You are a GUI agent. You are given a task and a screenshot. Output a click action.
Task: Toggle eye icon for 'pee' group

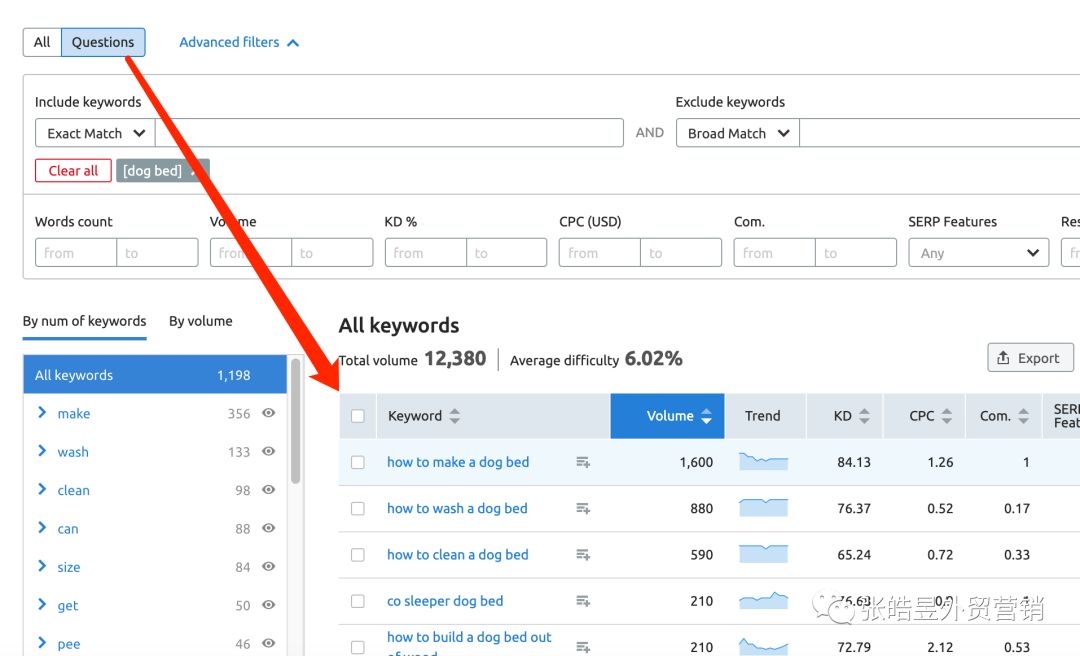(269, 643)
